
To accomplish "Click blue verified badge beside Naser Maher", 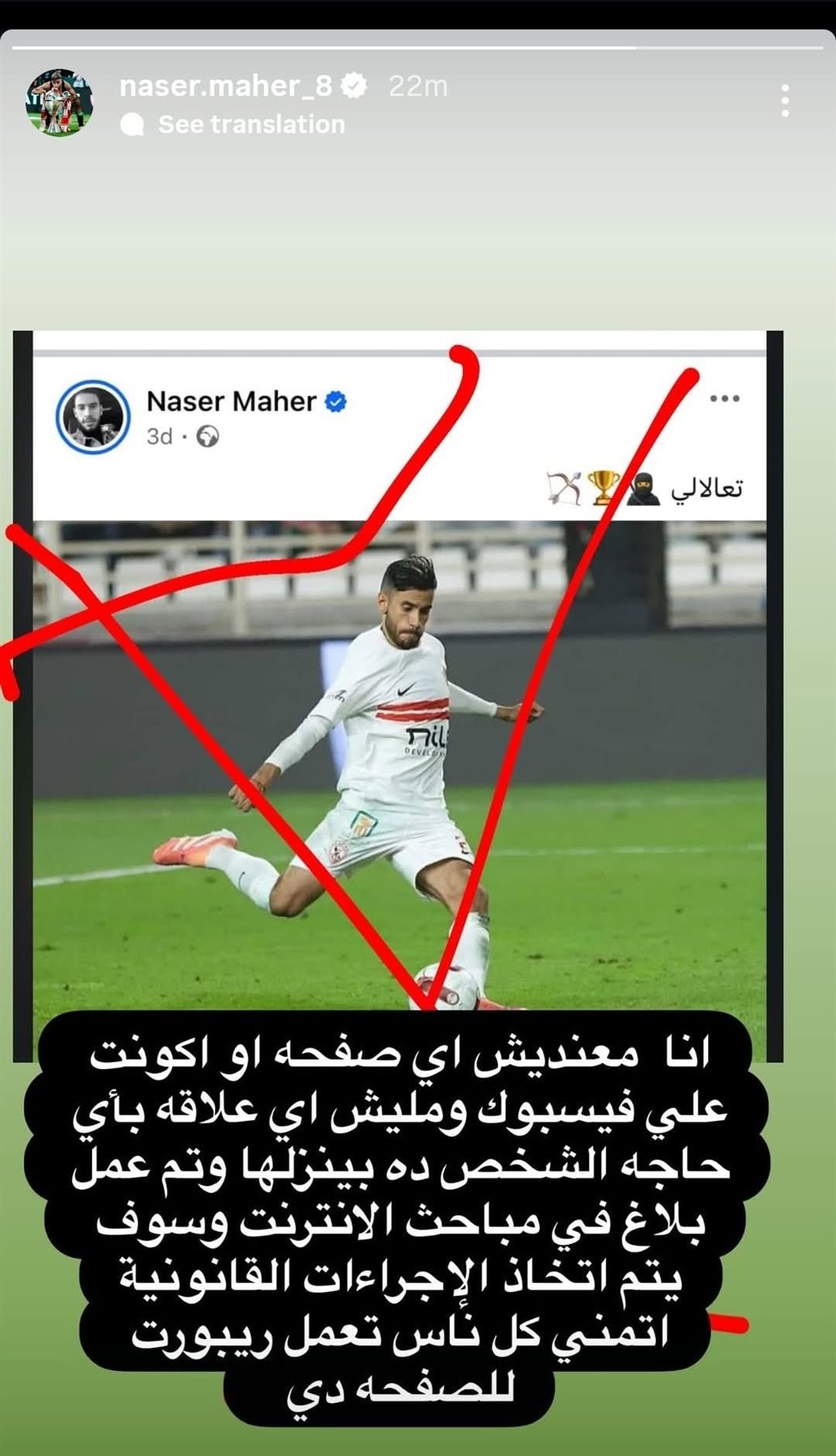I will (x=336, y=401).
